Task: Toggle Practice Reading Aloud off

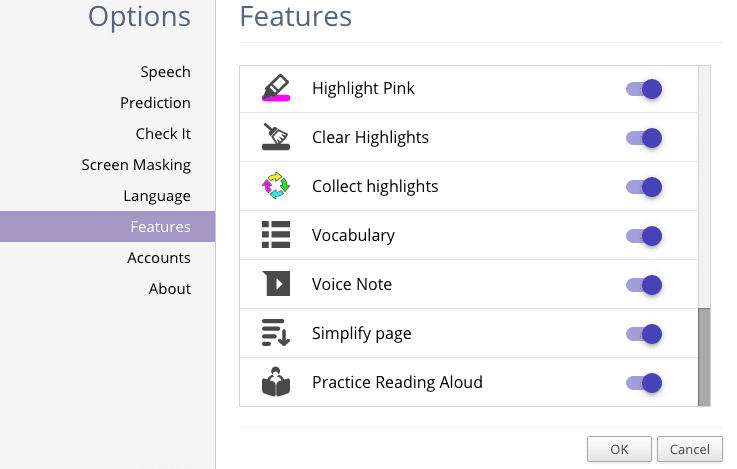Action: [644, 383]
